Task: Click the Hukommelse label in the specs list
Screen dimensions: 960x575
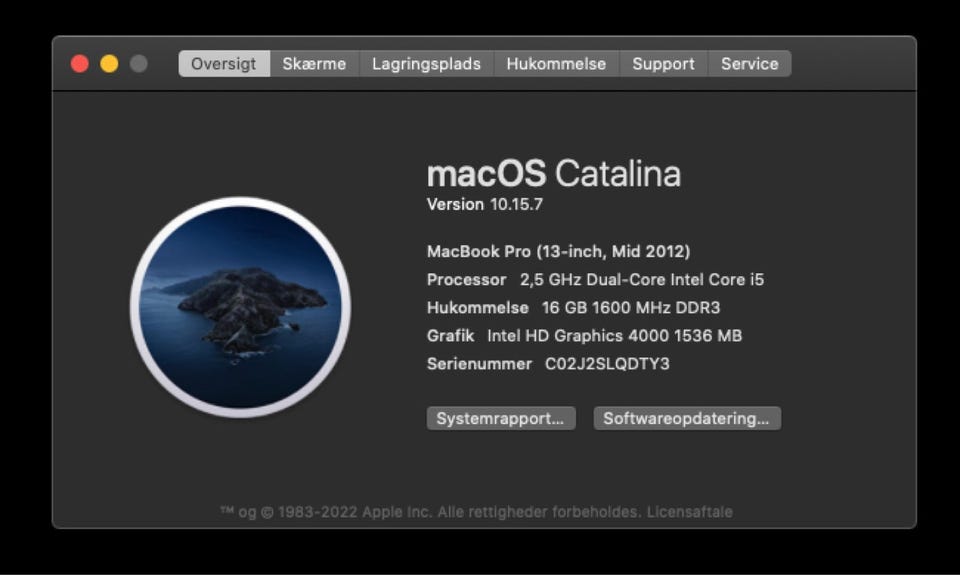Action: [x=478, y=307]
